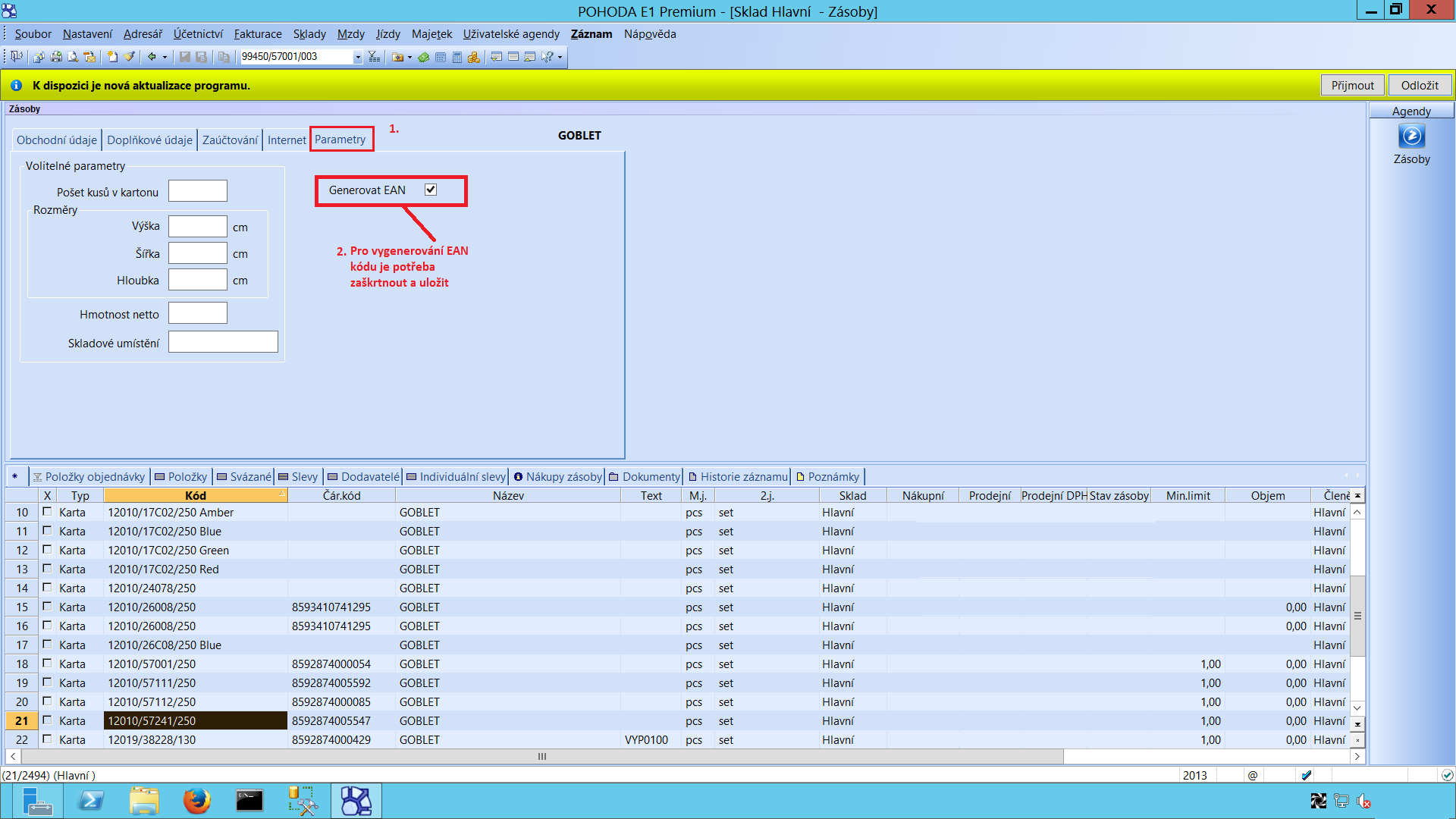Tick the checkbox in row 21
This screenshot has width=1456, height=819.
point(47,720)
